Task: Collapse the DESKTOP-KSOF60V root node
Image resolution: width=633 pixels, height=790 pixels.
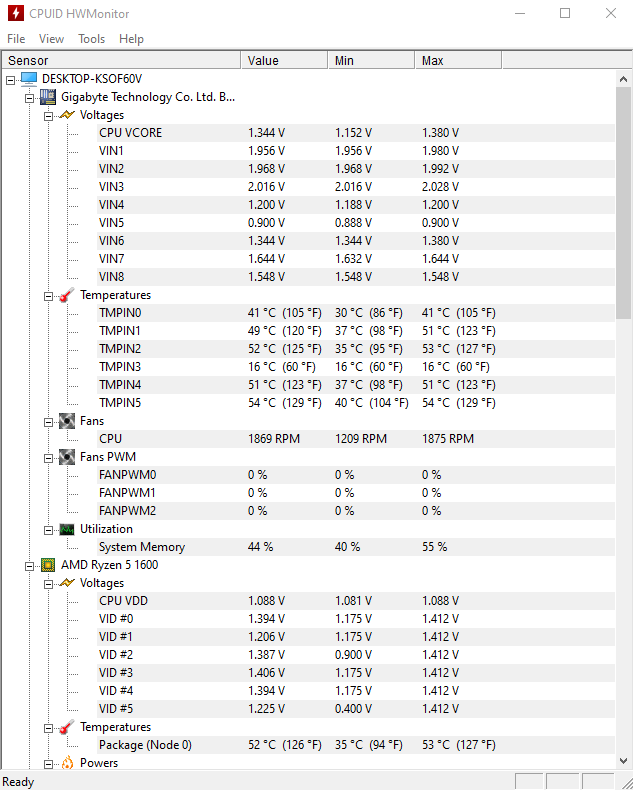Action: click(x=10, y=80)
